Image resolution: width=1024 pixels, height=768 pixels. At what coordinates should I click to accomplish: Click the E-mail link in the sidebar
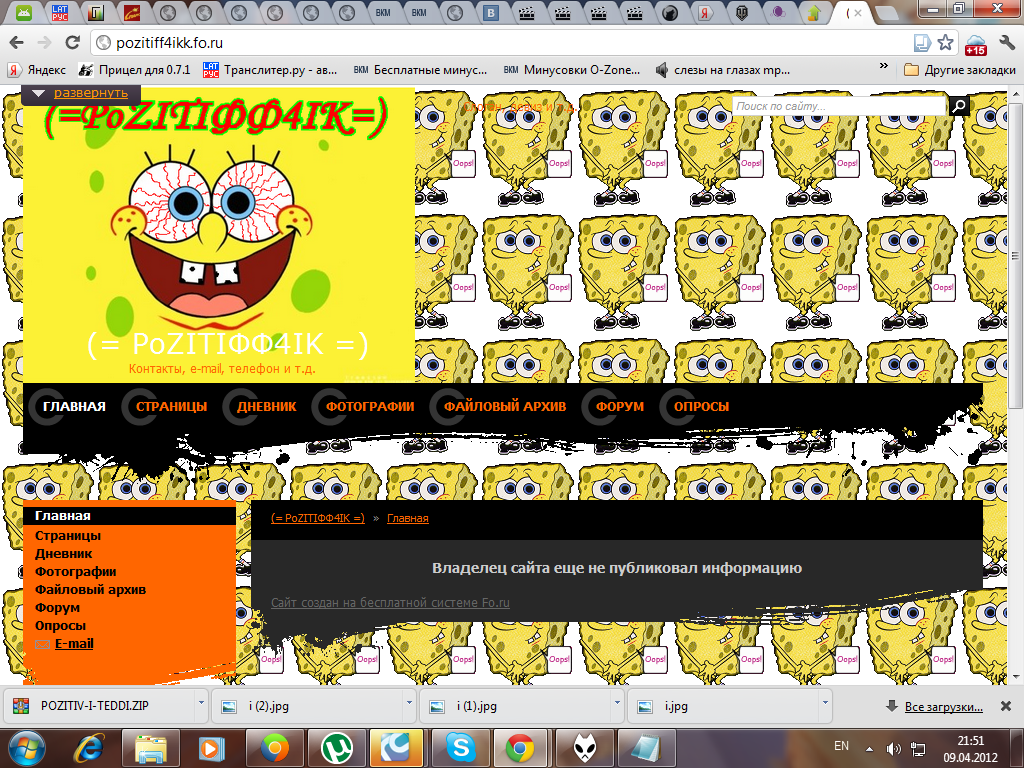click(74, 644)
